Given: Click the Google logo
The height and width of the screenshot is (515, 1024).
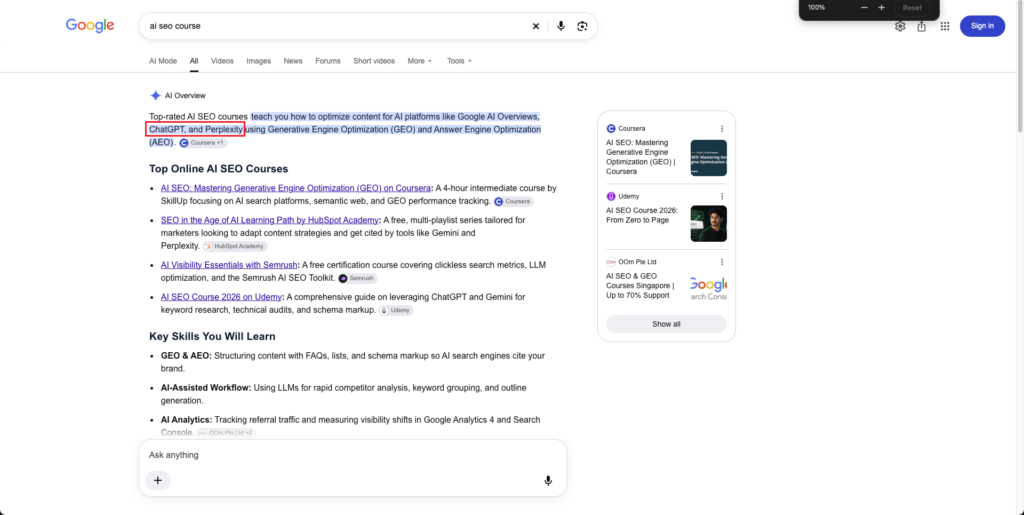Looking at the screenshot, I should (90, 25).
